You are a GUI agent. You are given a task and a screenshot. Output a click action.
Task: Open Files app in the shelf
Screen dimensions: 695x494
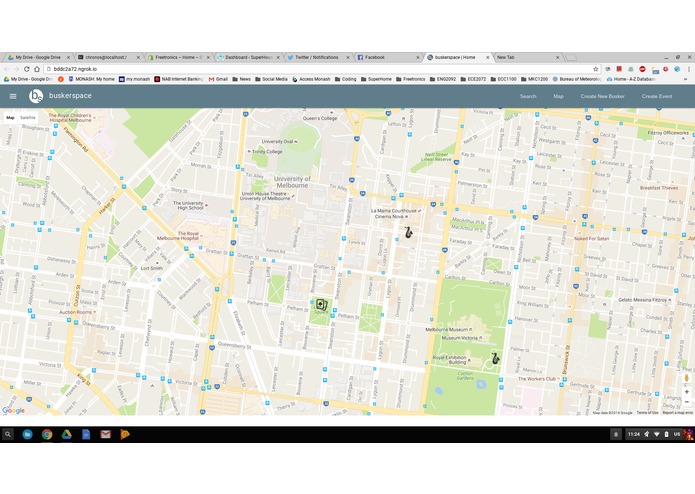(x=27, y=434)
